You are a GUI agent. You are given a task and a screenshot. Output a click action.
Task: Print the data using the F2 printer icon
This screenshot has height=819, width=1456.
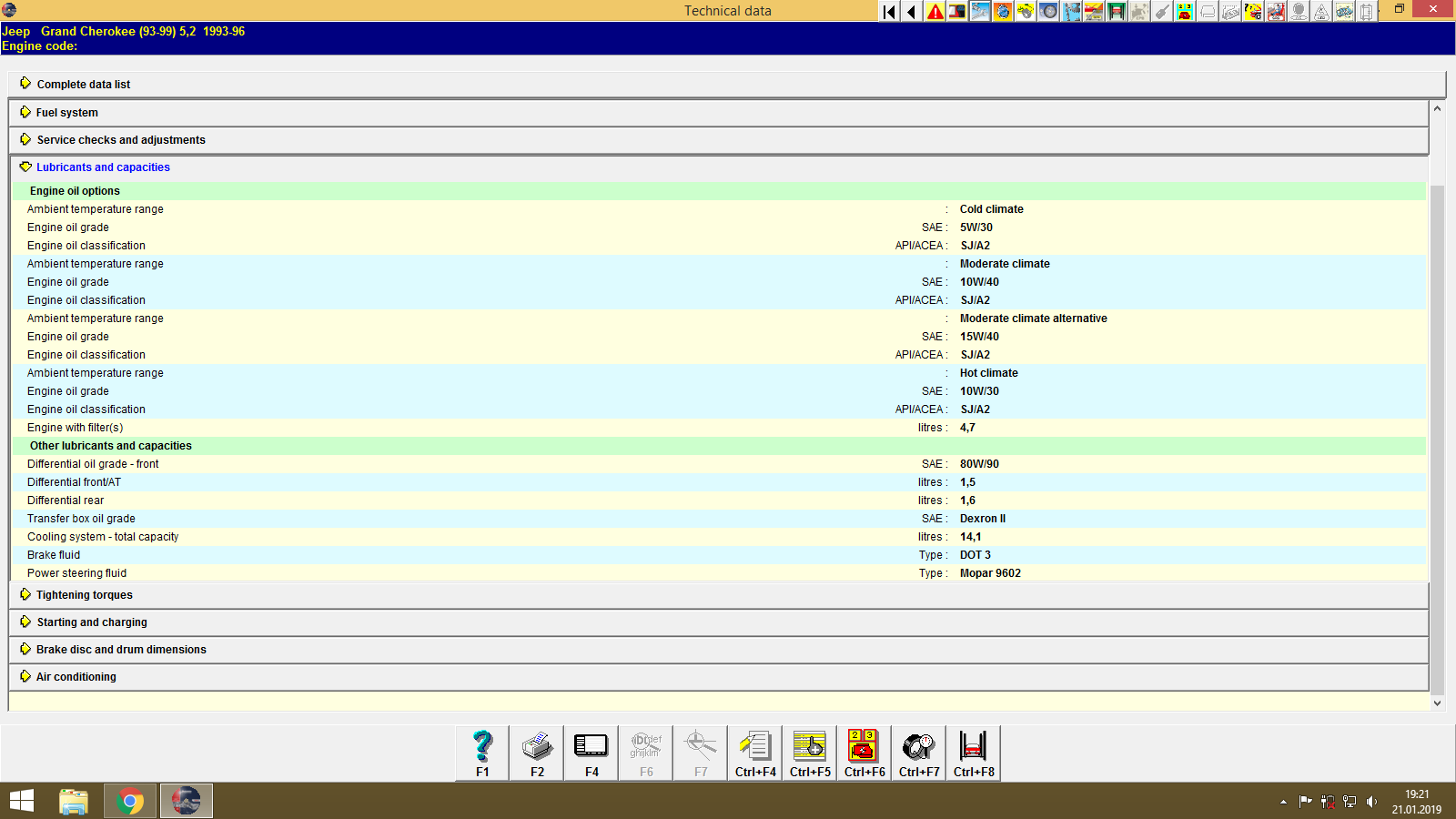click(x=536, y=746)
